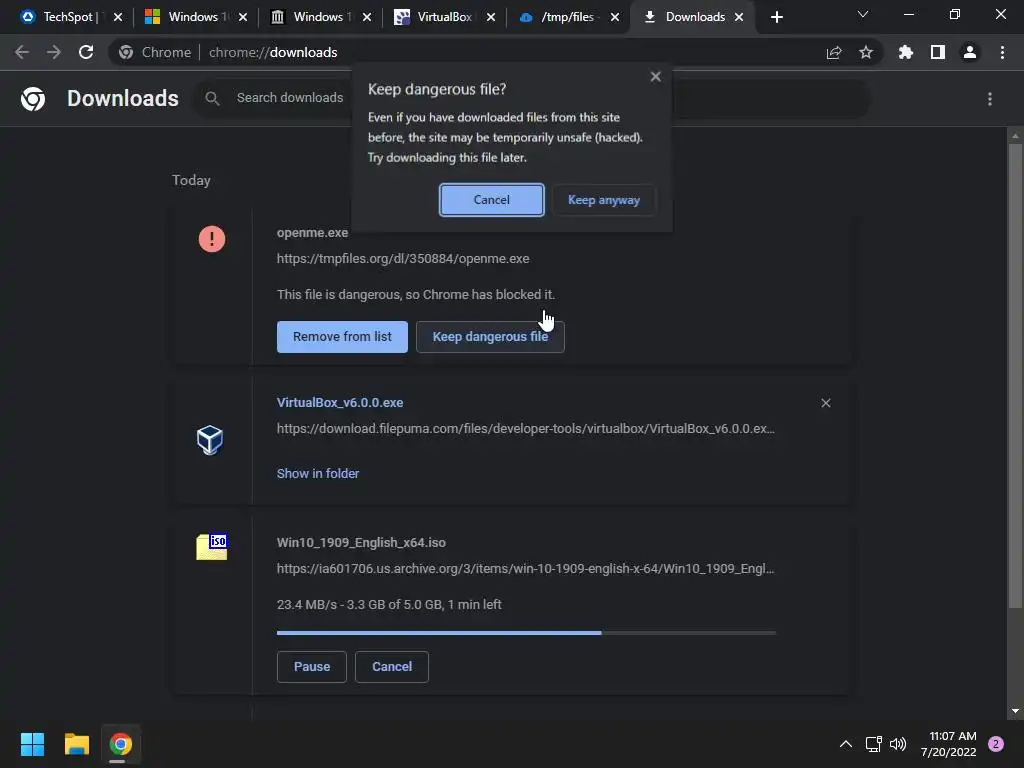Click the Win10 ISO download progress bar
The image size is (1024, 768).
point(526,633)
